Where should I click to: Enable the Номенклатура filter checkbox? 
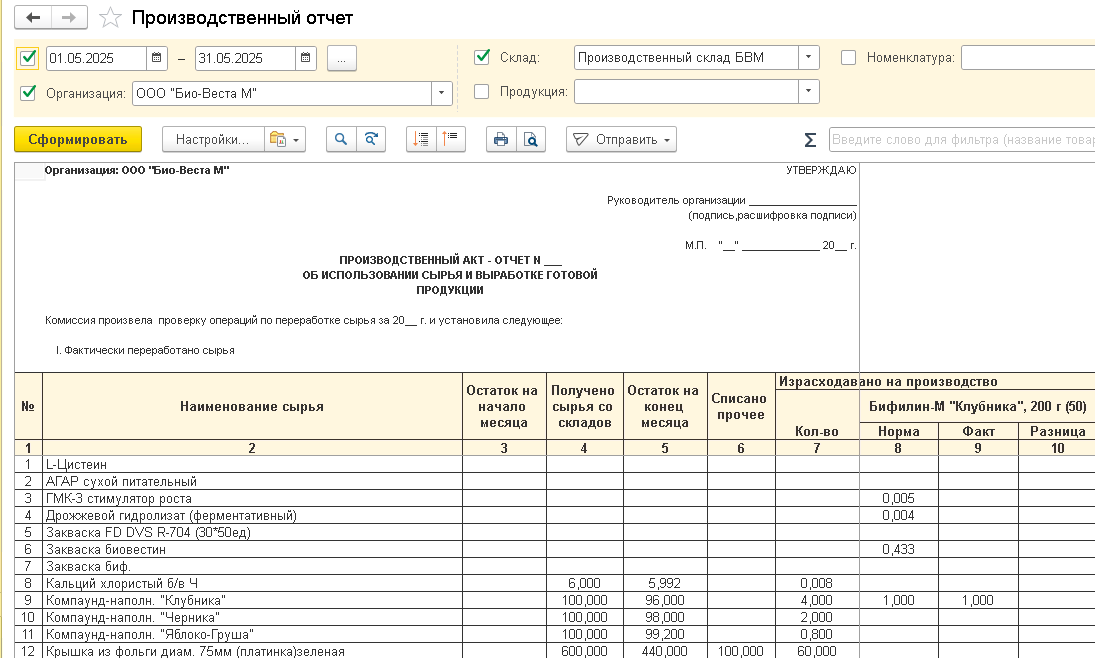coord(849,57)
